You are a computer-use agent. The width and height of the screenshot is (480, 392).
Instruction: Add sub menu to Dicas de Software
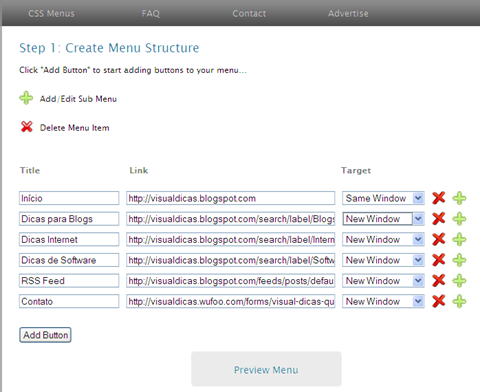pos(459,260)
